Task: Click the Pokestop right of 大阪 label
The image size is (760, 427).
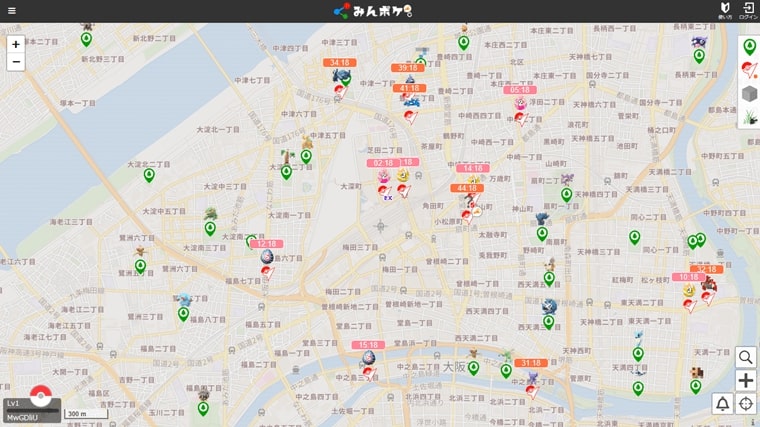Action: 474,368
